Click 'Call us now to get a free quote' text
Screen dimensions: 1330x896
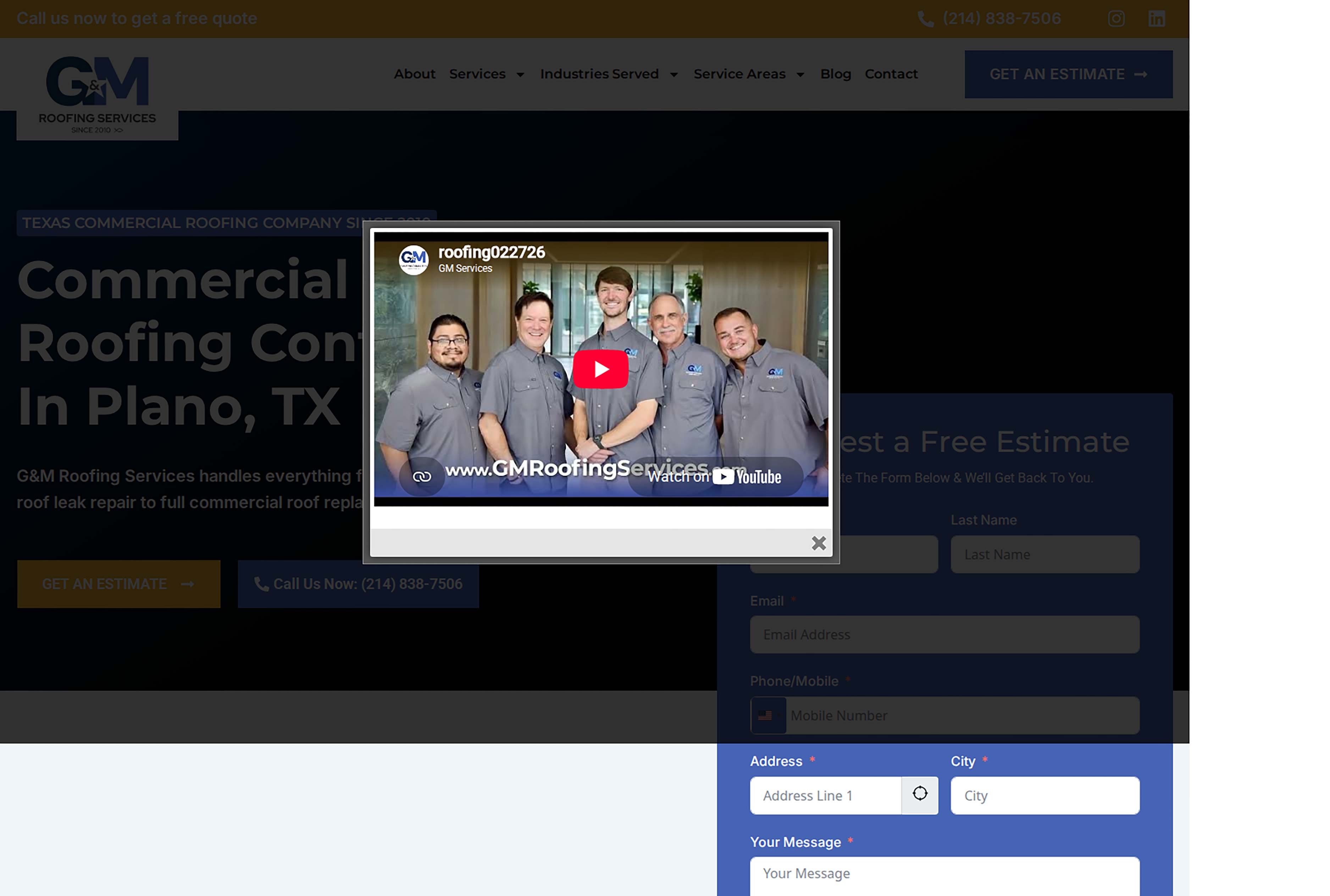pos(137,19)
